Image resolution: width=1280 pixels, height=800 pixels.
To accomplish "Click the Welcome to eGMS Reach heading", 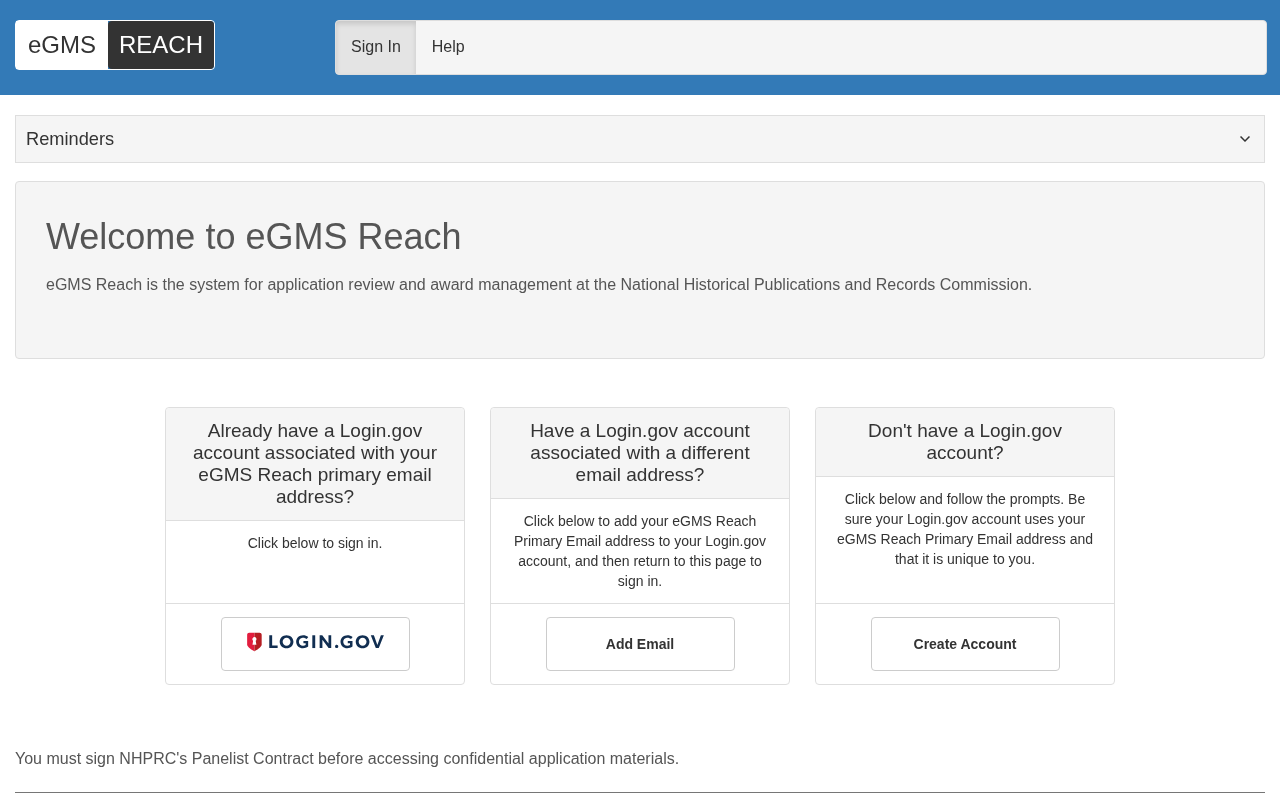I will point(254,237).
